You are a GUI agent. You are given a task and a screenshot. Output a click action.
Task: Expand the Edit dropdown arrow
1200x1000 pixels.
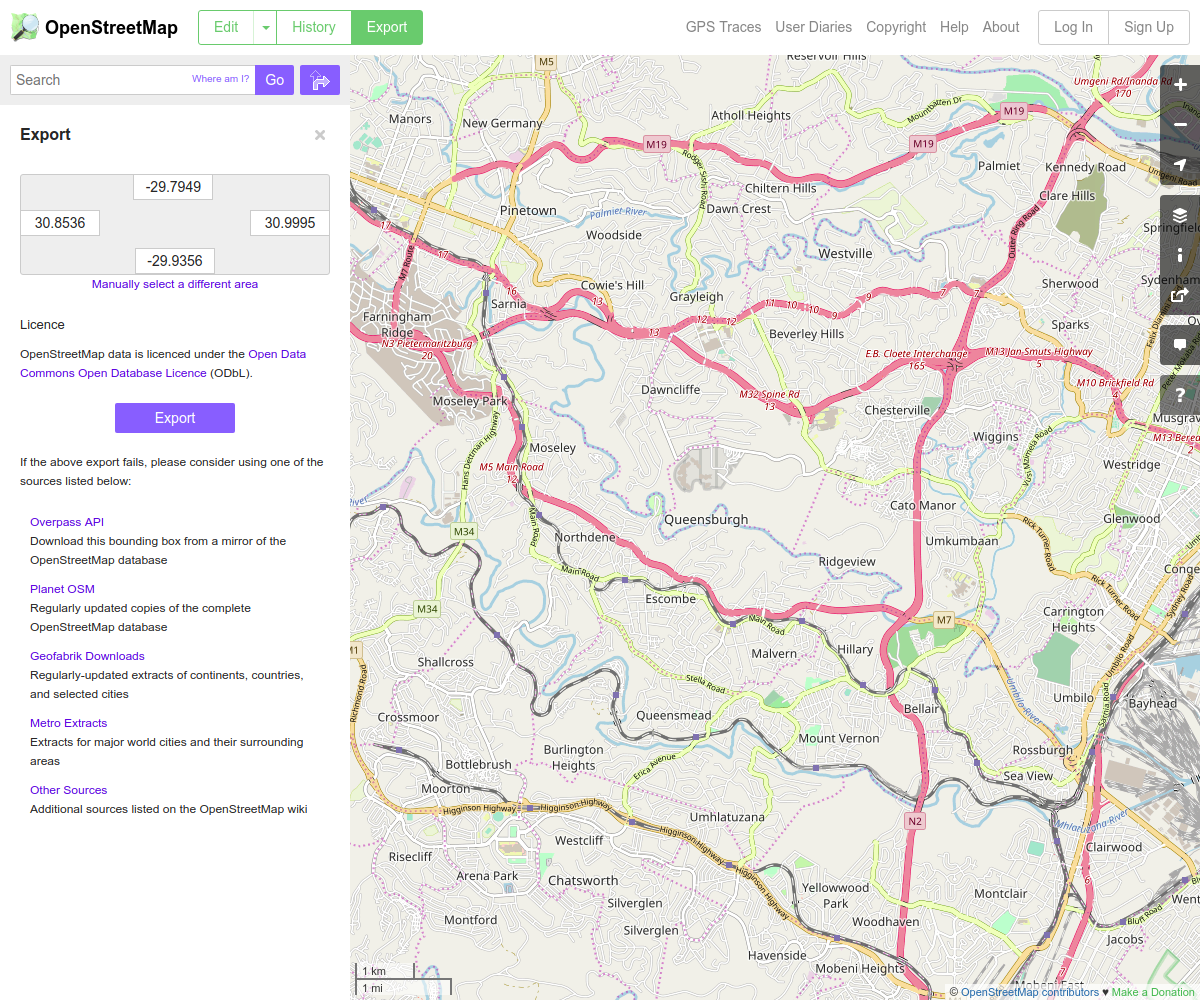[265, 28]
